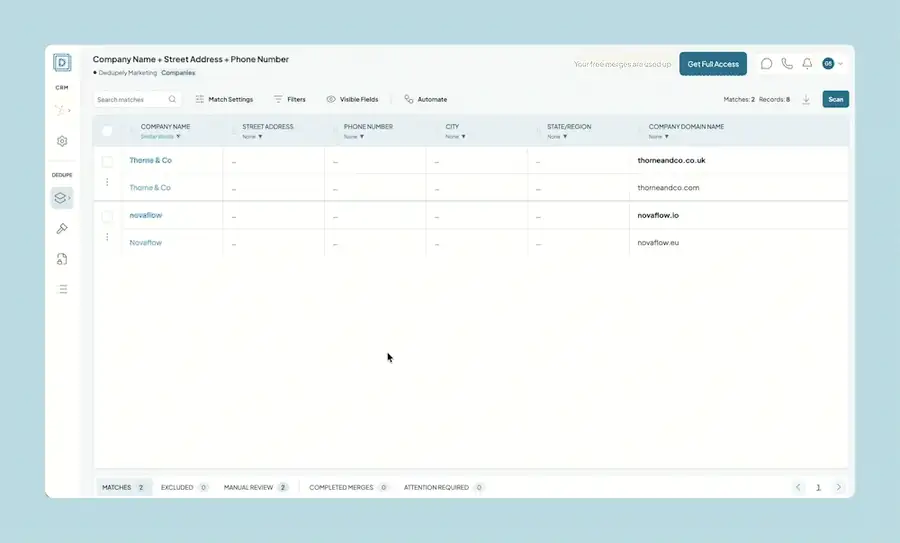The image size is (900, 543).
Task: Click the Get Full Access button
Action: [713, 64]
